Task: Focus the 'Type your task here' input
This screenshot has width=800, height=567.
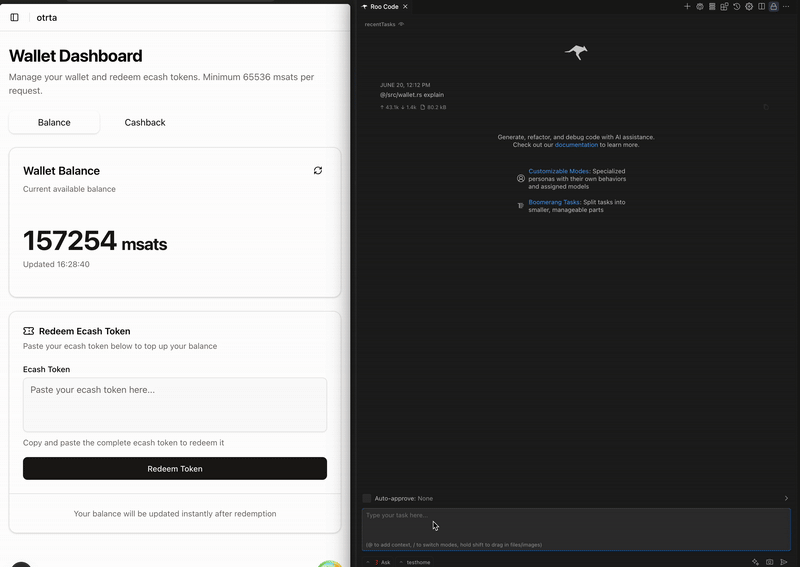Action: pyautogui.click(x=576, y=529)
